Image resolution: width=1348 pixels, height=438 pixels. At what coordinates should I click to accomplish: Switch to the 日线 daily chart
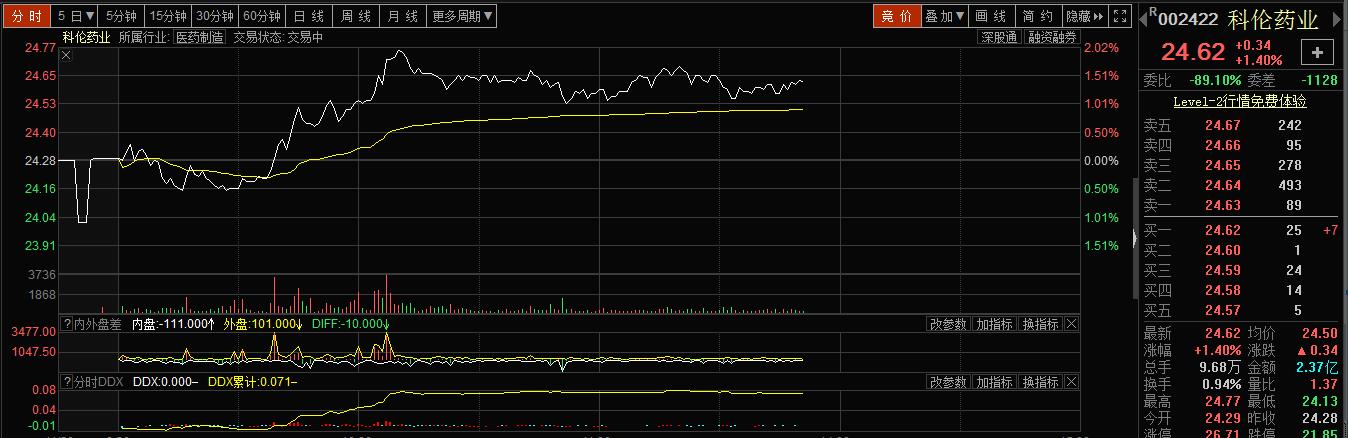(309, 16)
